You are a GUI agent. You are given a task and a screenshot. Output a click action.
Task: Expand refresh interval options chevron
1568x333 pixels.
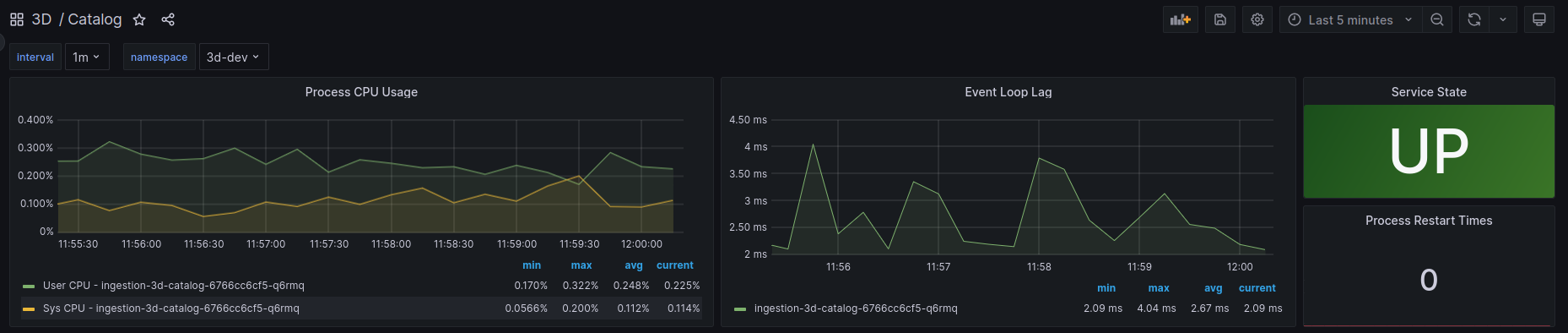[1503, 19]
